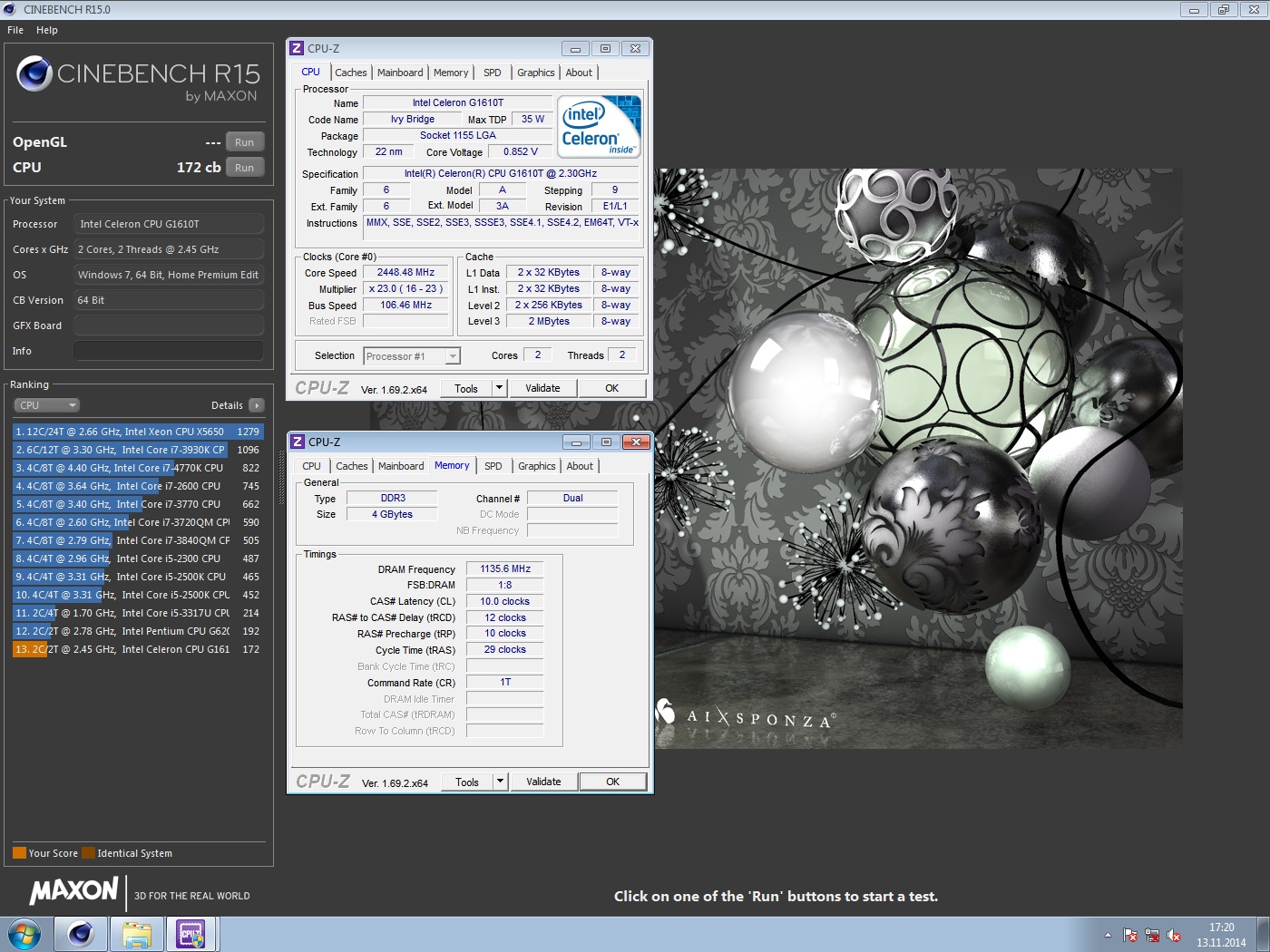Click DRAM Frequency value 1135.6 MHz
Screen dimensions: 1270x952
(505, 568)
